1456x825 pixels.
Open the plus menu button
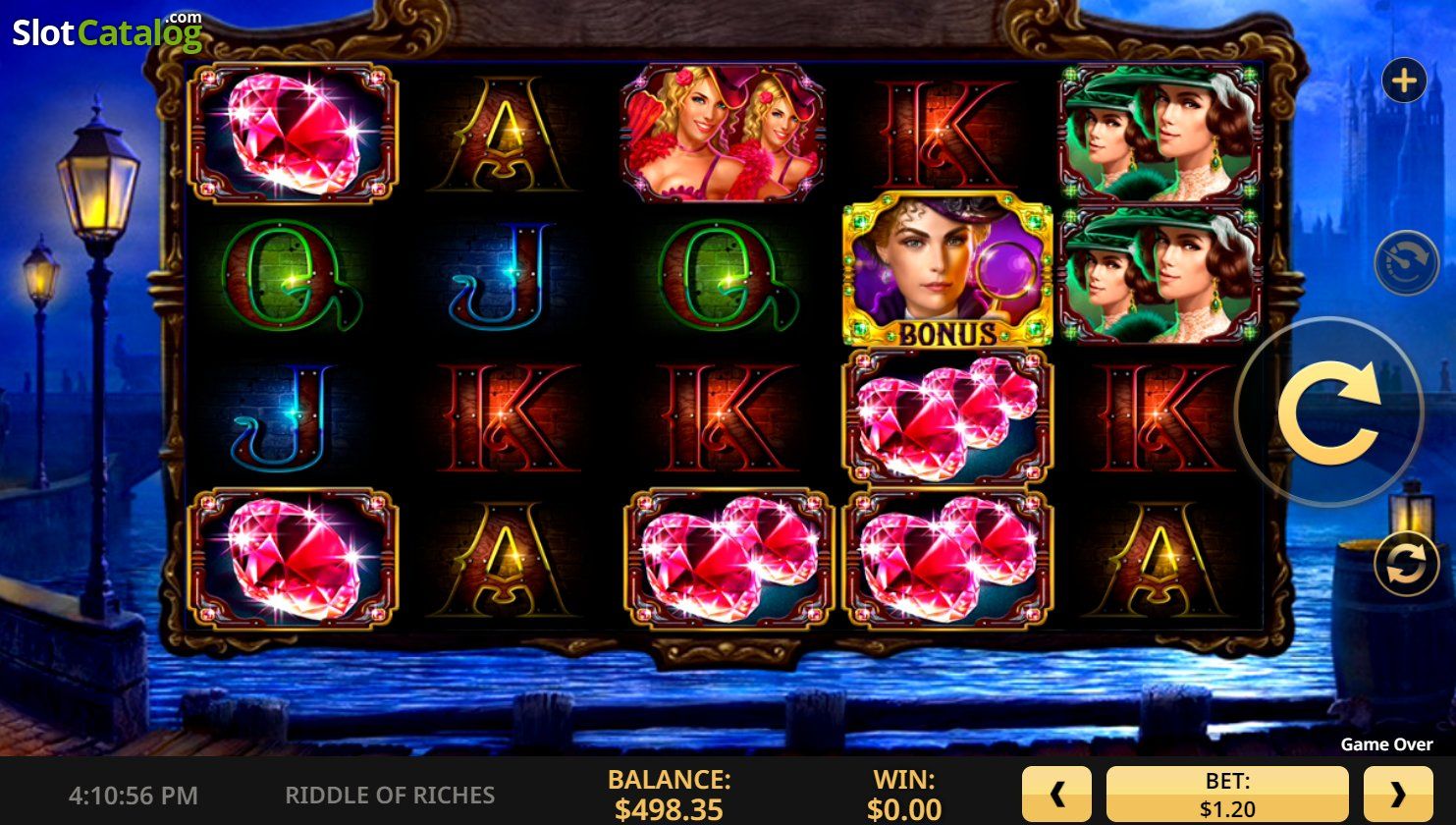coord(1404,81)
